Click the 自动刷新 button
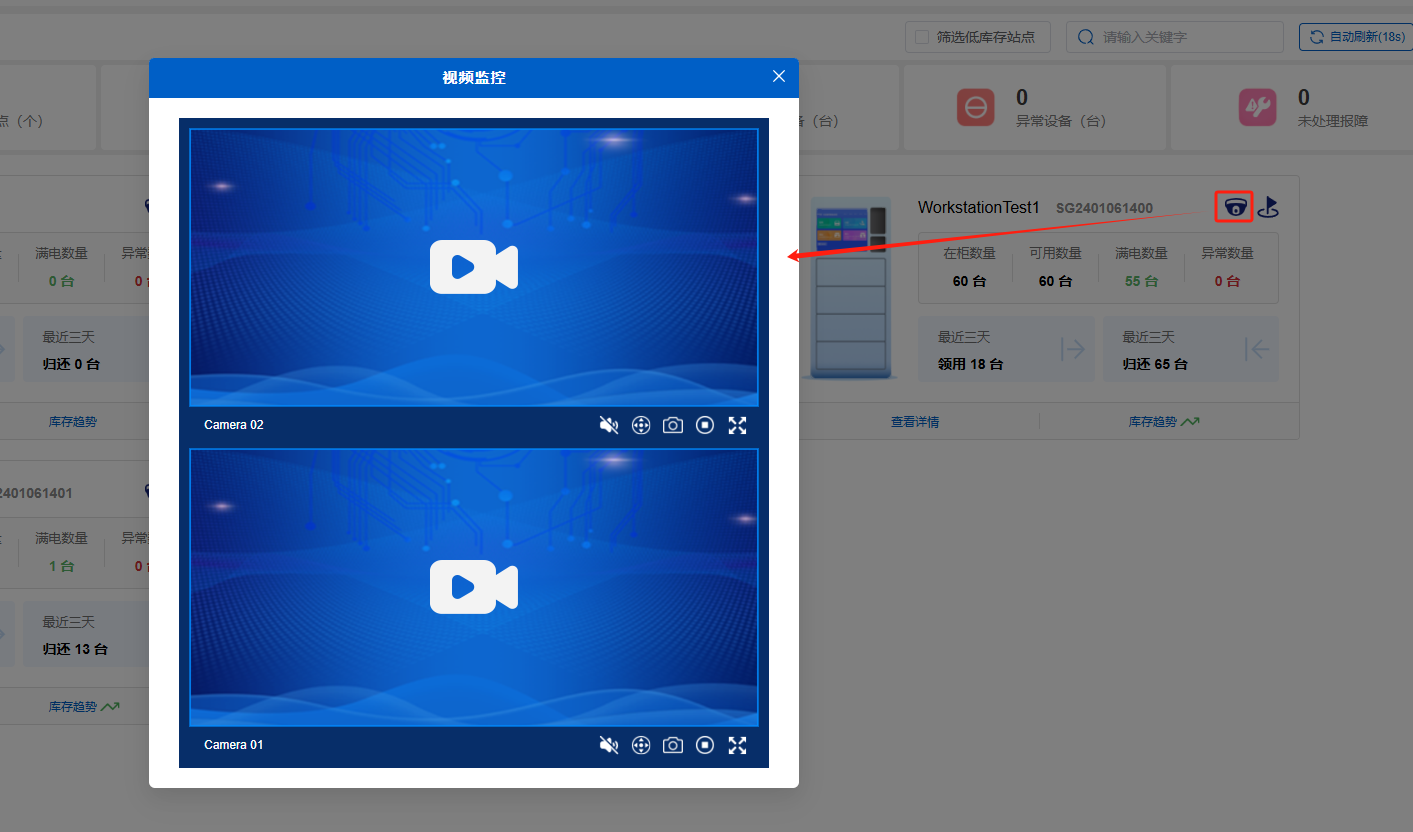The height and width of the screenshot is (832, 1413). click(1358, 37)
